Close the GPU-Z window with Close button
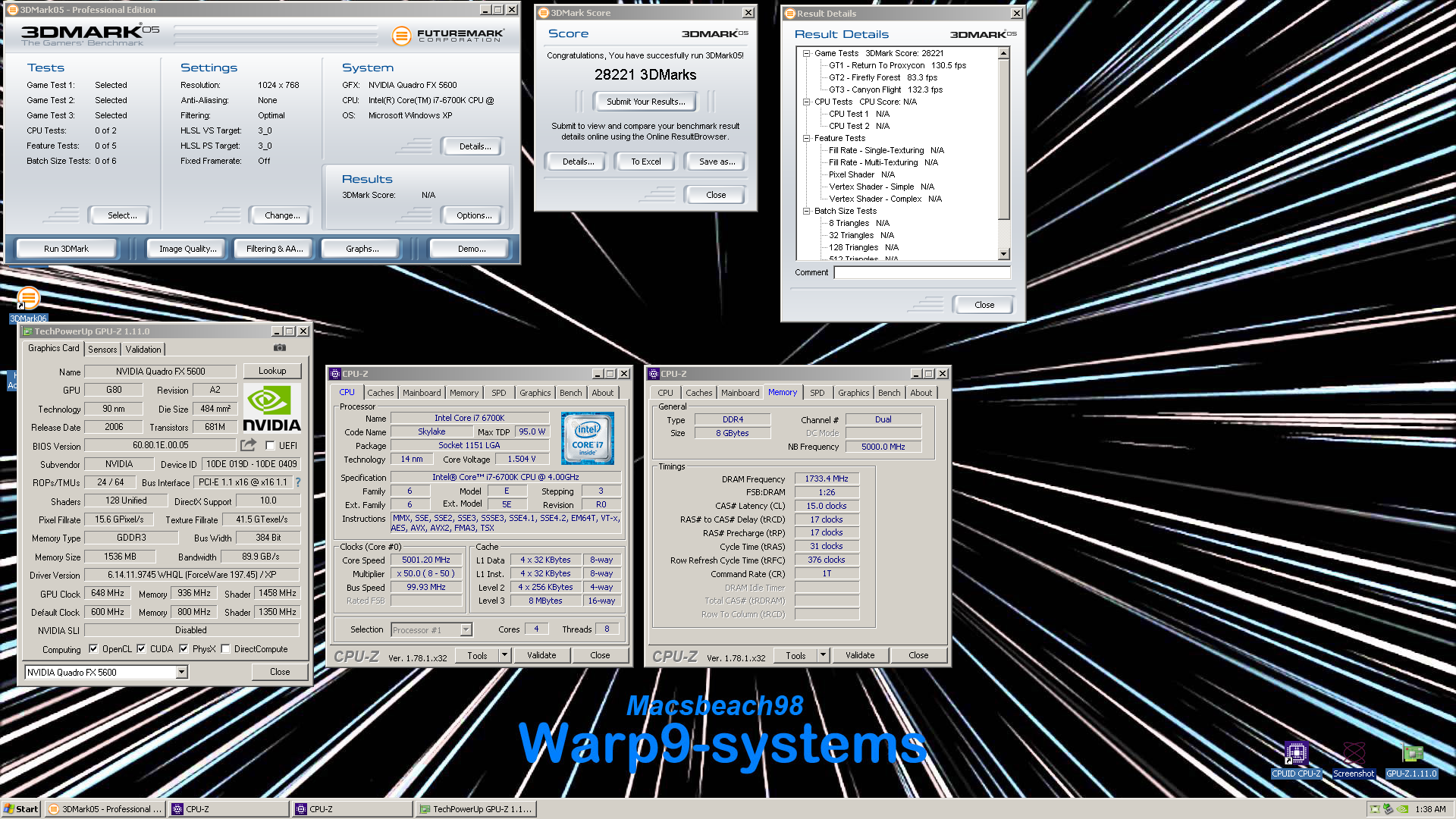Image resolution: width=1456 pixels, height=819 pixels. [x=280, y=672]
